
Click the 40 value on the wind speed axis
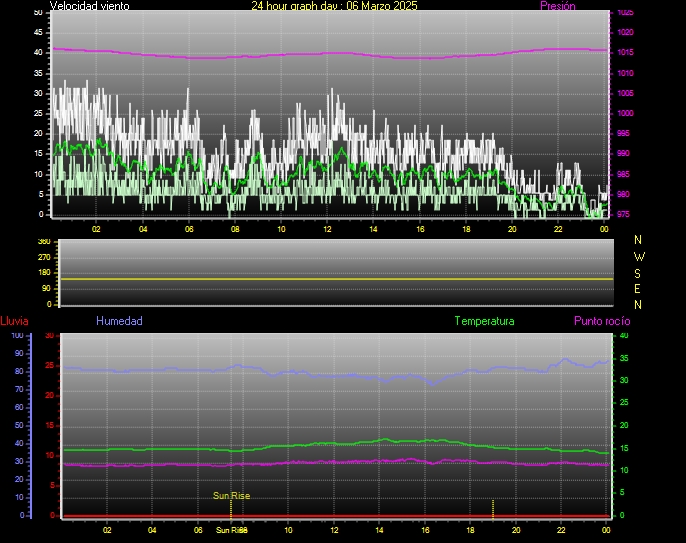coord(38,53)
